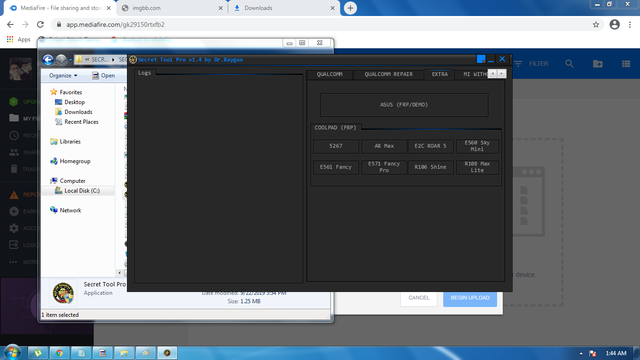The width and height of the screenshot is (640, 360).
Task: Switch to the MediaFire browser tab
Action: click(x=60, y=8)
